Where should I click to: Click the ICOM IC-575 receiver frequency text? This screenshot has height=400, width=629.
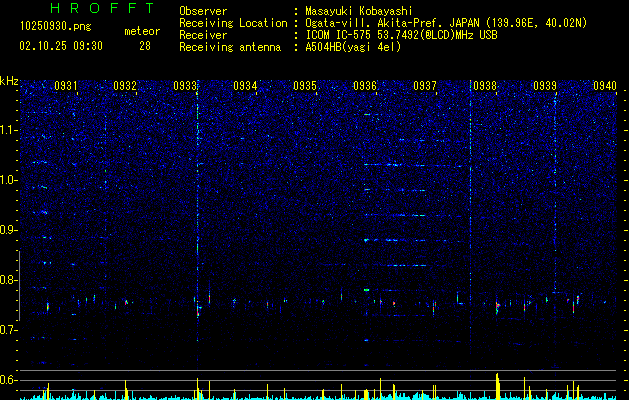(x=401, y=35)
